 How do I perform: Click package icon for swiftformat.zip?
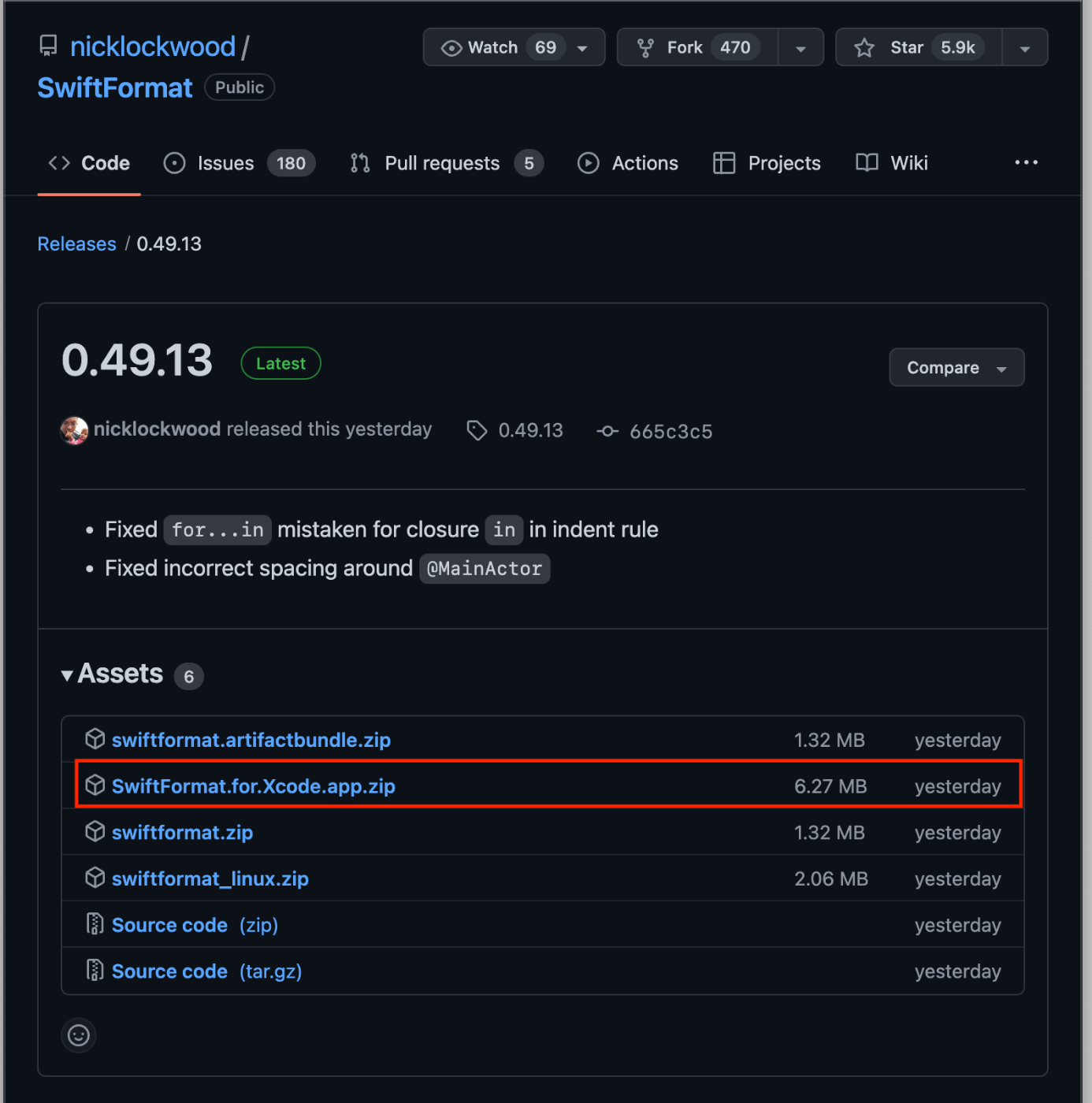(x=95, y=831)
